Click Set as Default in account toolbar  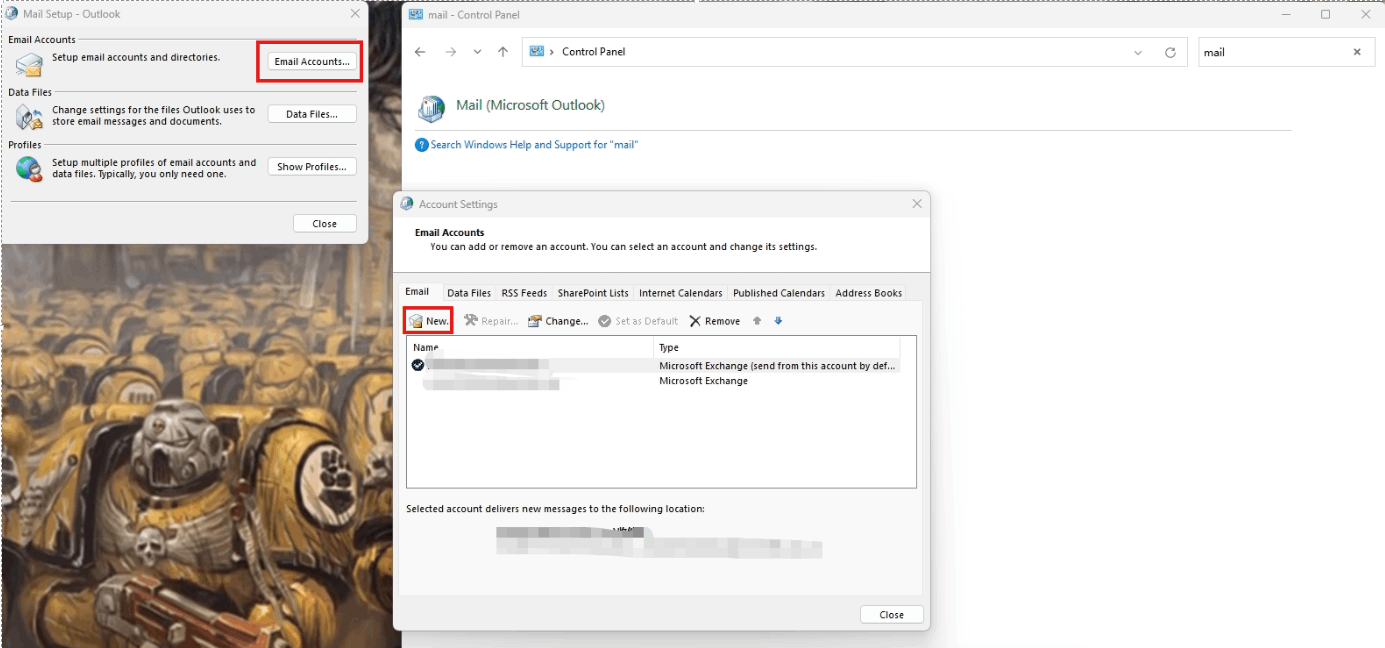coord(638,321)
